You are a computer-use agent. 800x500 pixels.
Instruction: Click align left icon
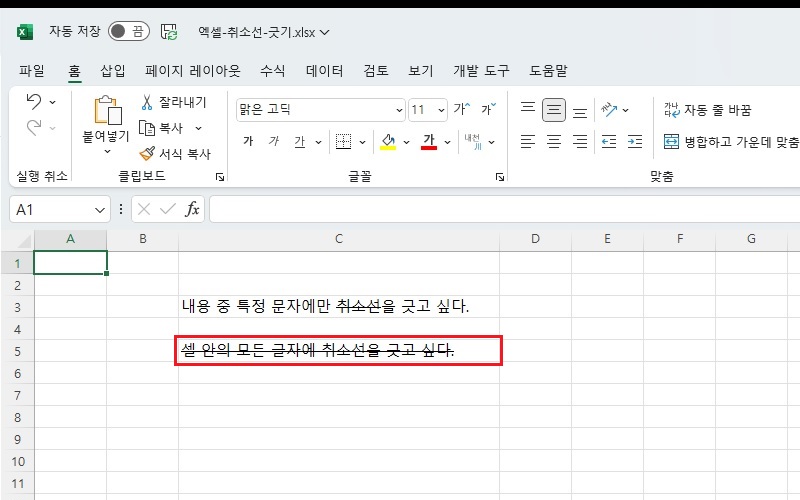click(x=528, y=141)
